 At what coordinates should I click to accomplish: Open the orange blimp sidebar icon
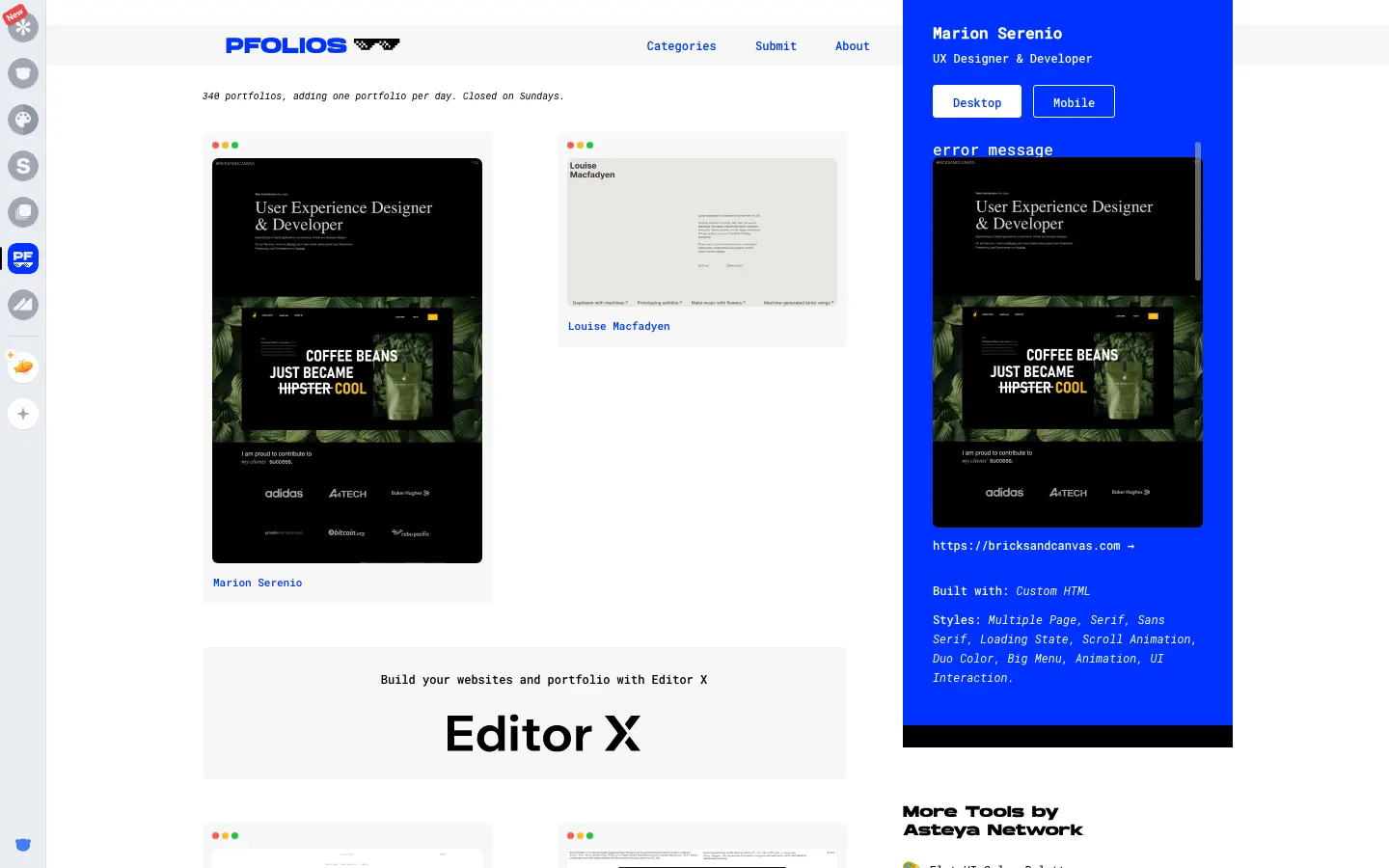22,366
